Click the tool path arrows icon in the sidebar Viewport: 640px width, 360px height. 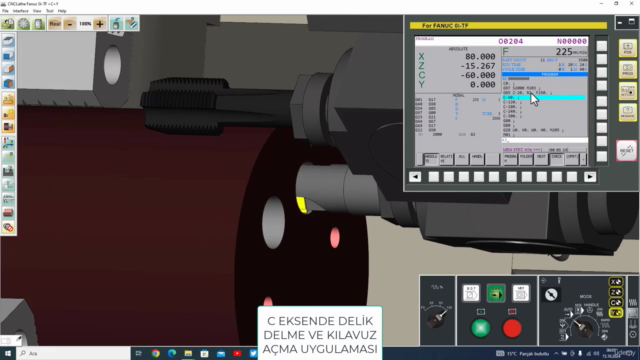pos(8,142)
